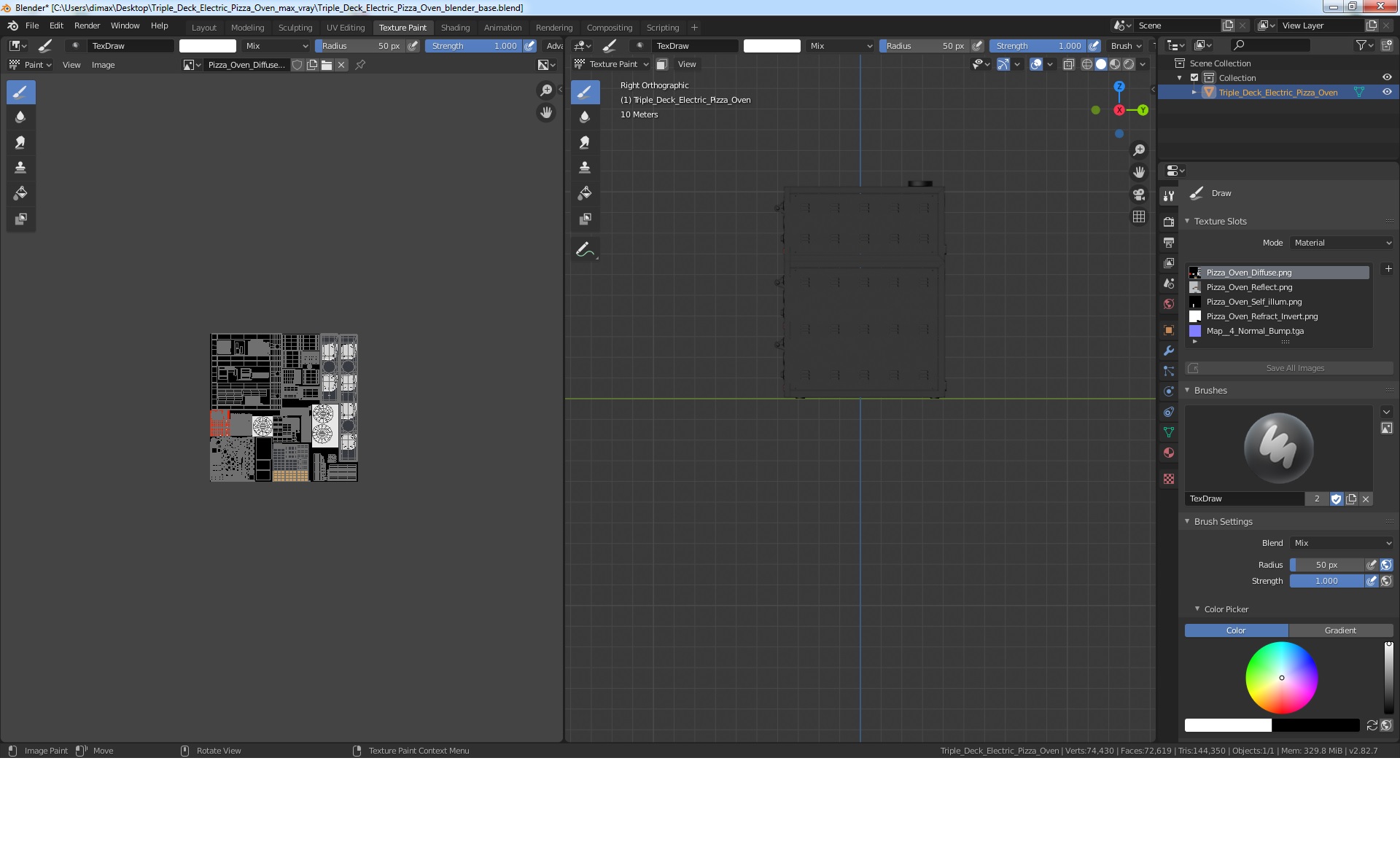Uncheck the Collection checkbox in the outliner

(1194, 78)
